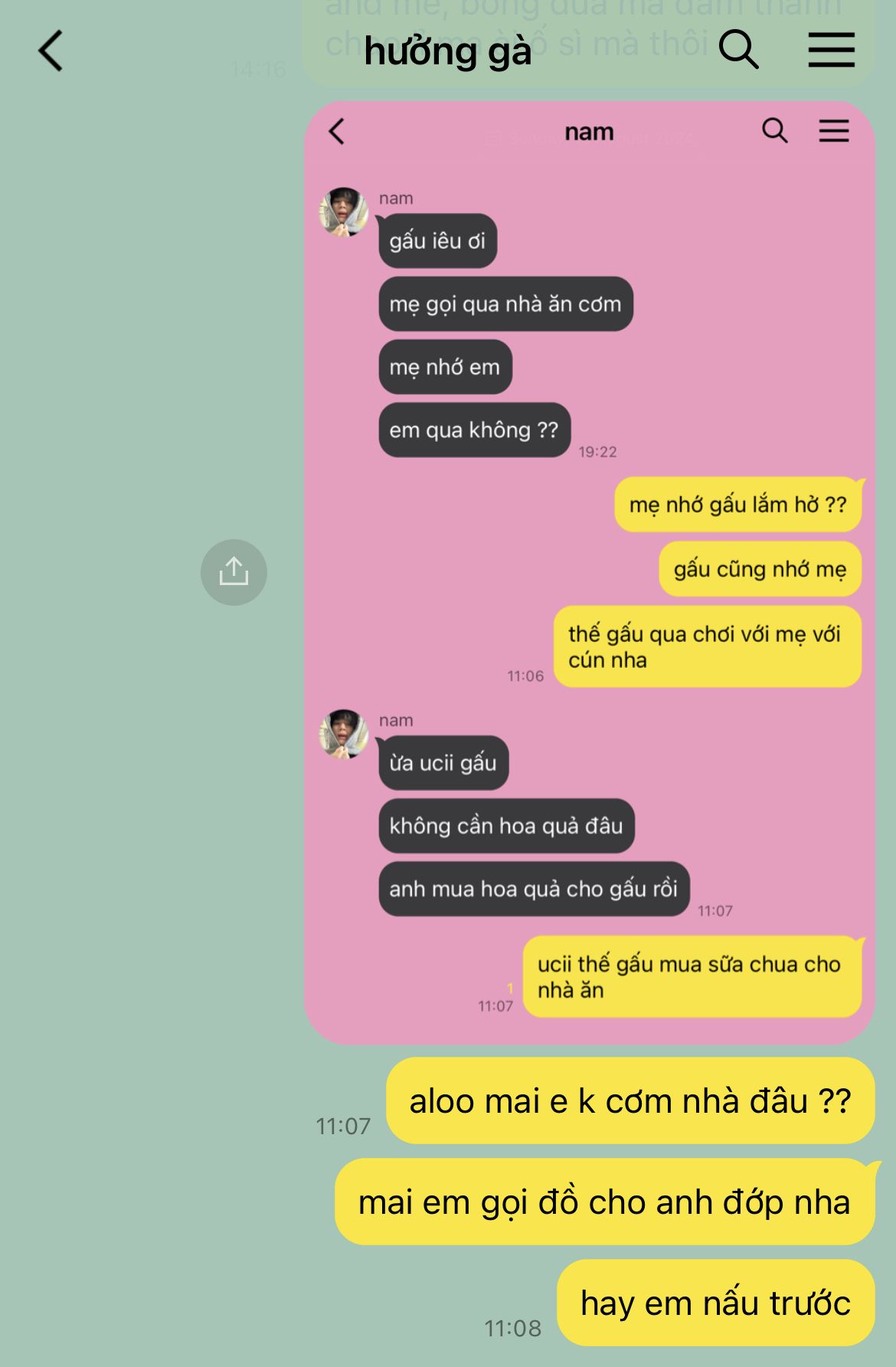The width and height of the screenshot is (896, 1367).
Task: Select message aloo mai e k cơm nhà đâu
Action: pyautogui.click(x=630, y=1100)
